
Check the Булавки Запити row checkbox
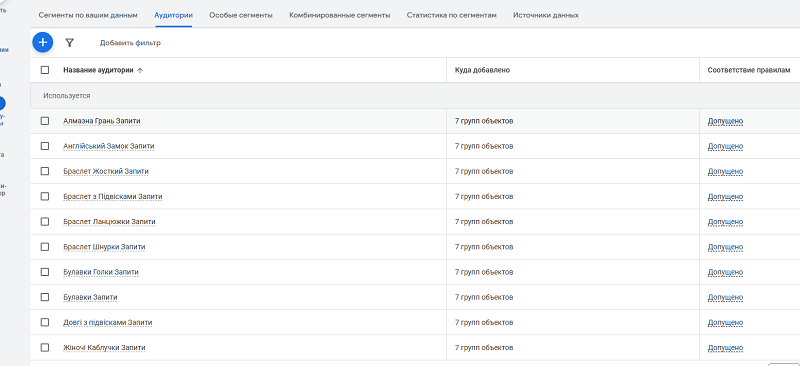(45, 297)
